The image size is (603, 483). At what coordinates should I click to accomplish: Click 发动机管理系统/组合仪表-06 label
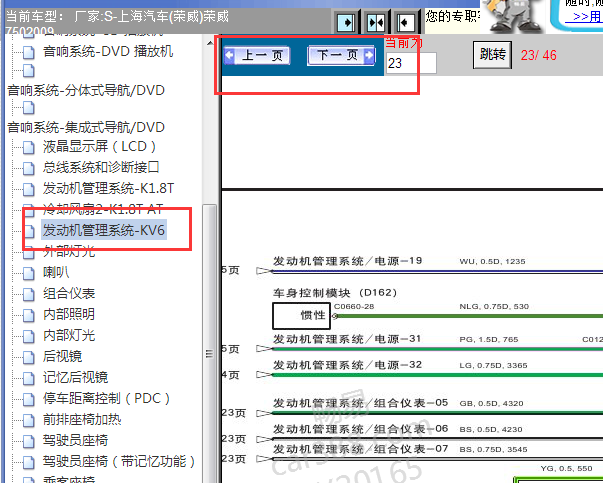(x=360, y=428)
